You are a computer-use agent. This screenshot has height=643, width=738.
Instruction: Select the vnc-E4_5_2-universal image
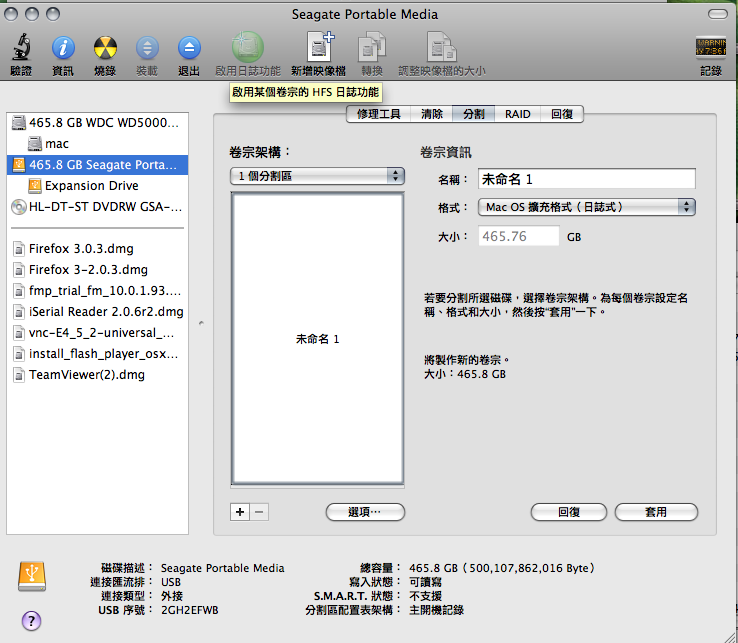97,333
